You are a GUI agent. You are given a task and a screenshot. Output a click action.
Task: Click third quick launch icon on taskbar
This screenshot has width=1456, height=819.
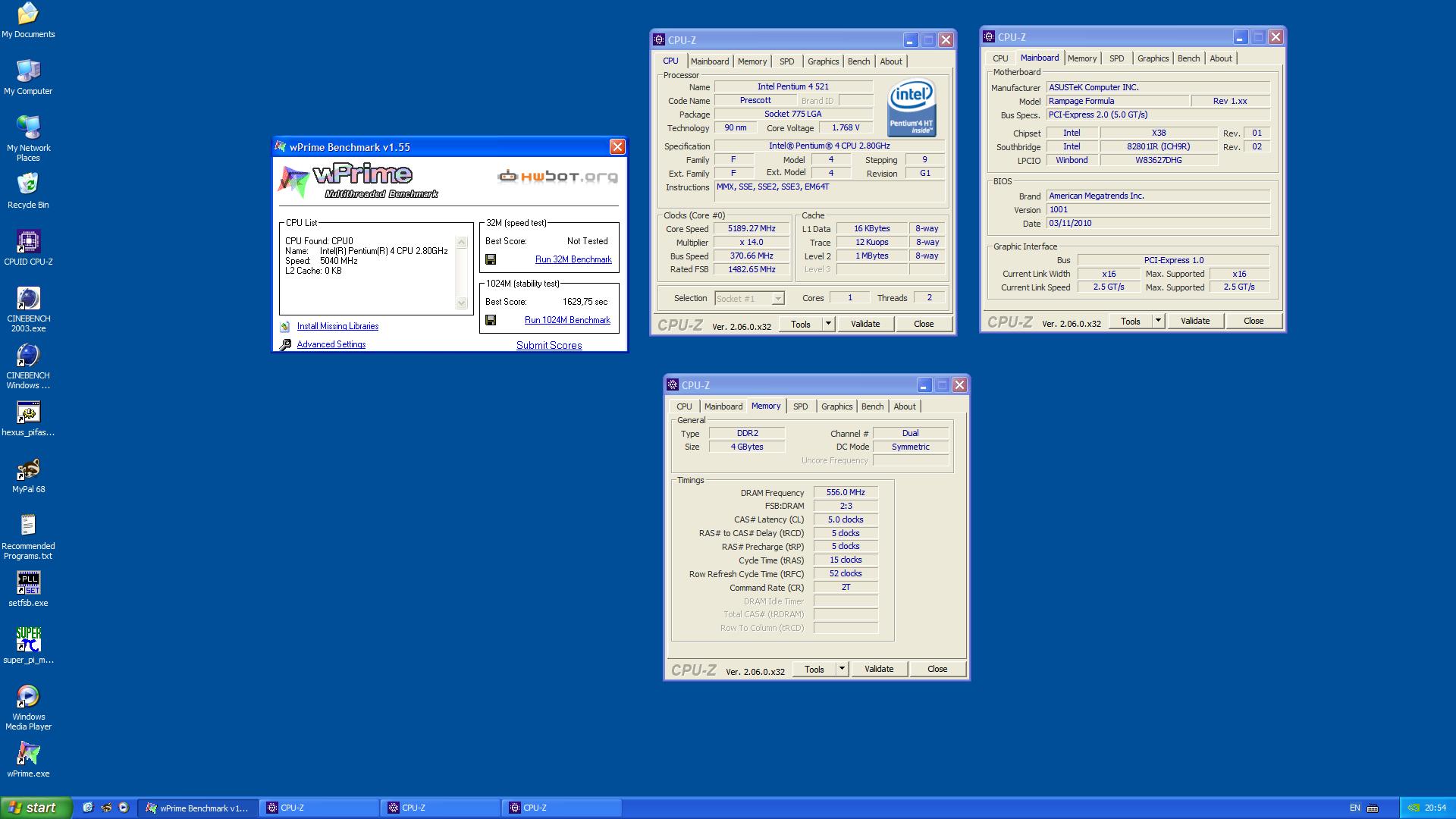pyautogui.click(x=124, y=808)
